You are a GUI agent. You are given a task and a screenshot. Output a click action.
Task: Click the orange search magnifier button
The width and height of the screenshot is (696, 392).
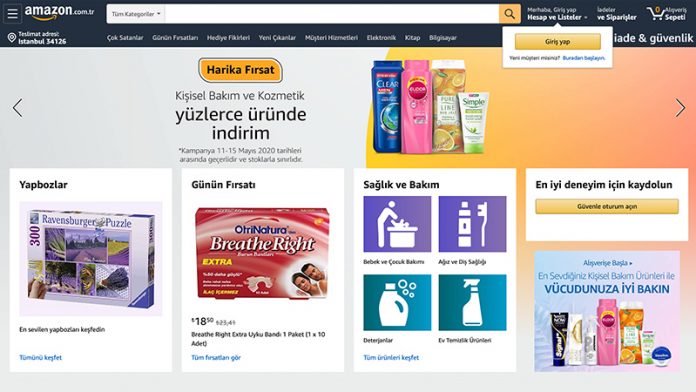(510, 14)
